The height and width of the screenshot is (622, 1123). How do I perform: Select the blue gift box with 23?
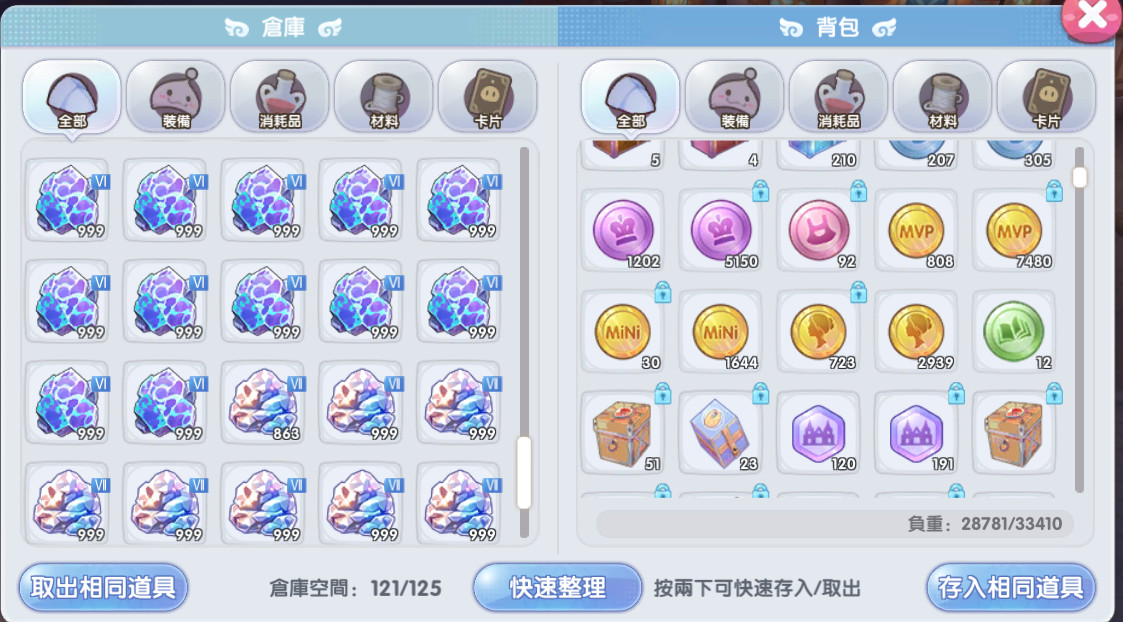coord(720,433)
